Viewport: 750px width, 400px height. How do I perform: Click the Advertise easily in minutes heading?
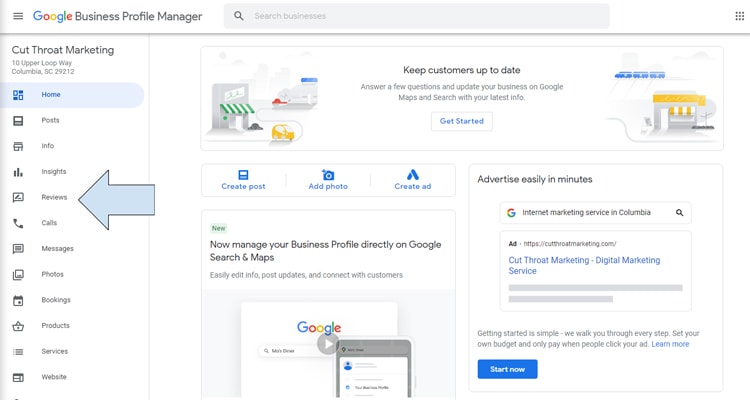point(535,179)
